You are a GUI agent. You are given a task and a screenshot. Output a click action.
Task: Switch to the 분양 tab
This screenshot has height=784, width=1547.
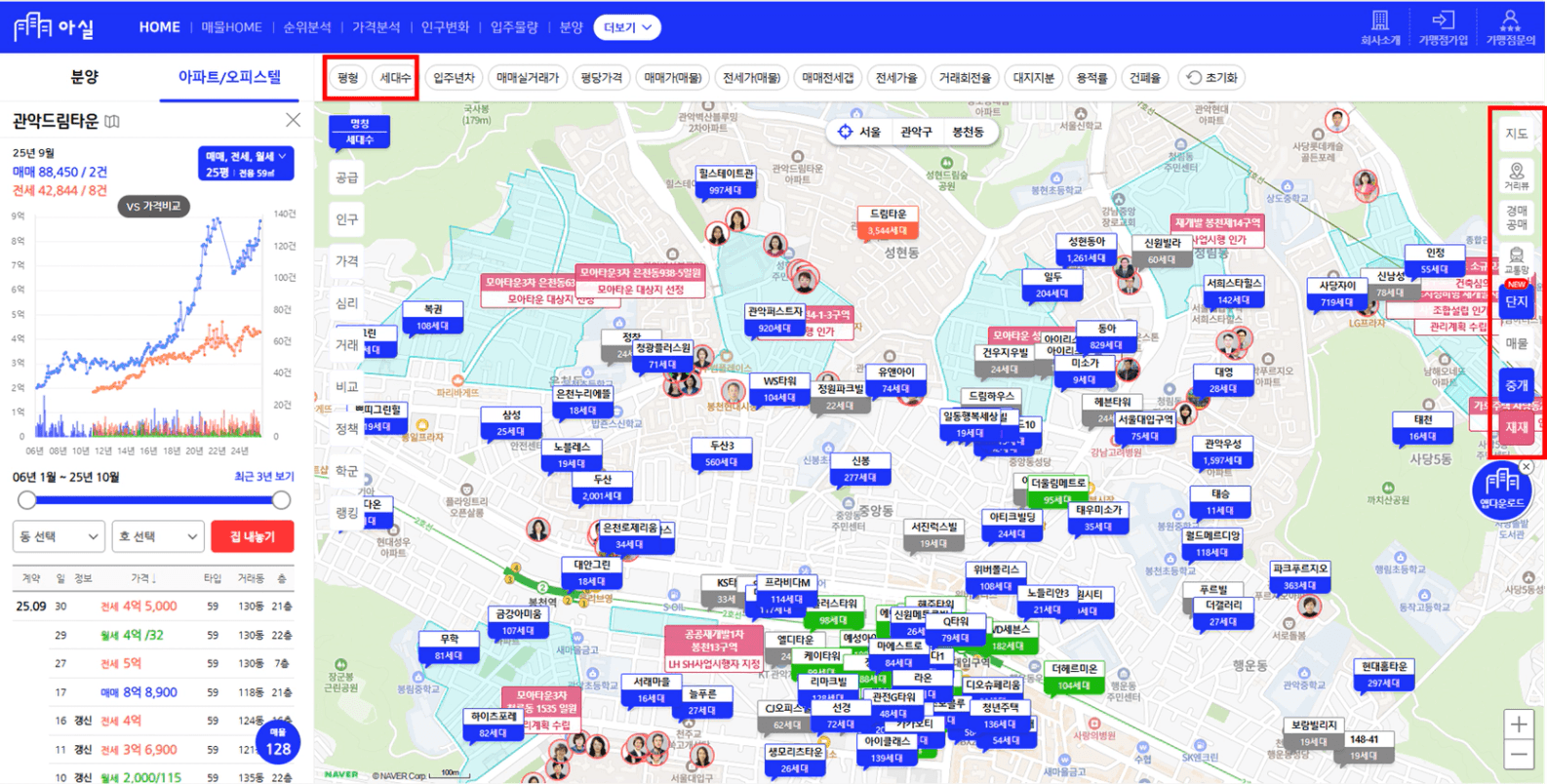coord(84,77)
